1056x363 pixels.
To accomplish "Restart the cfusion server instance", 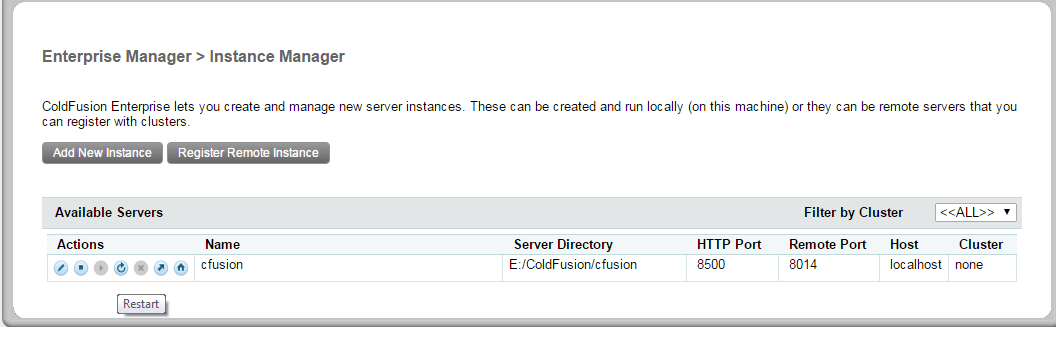I will pos(121,268).
